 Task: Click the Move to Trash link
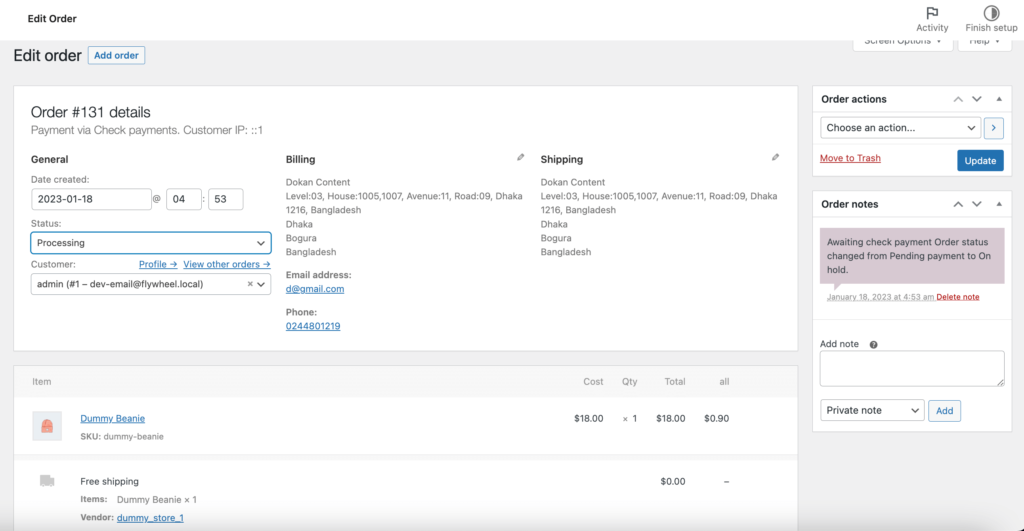point(850,158)
